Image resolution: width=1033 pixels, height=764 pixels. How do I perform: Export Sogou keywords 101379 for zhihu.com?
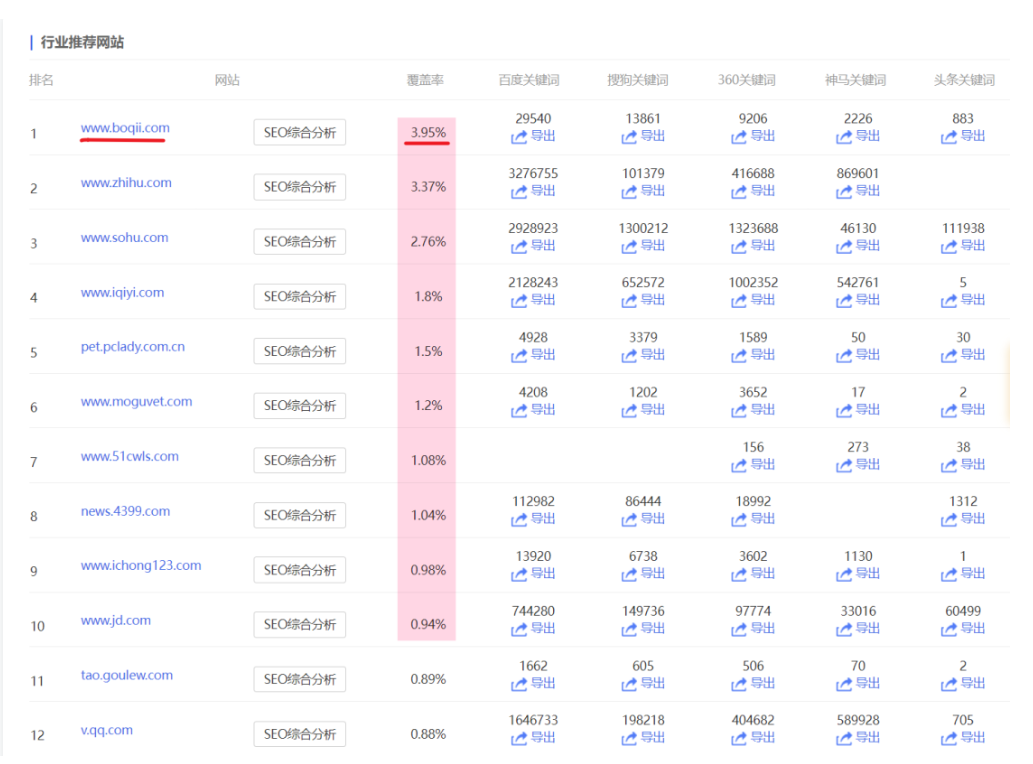(643, 191)
